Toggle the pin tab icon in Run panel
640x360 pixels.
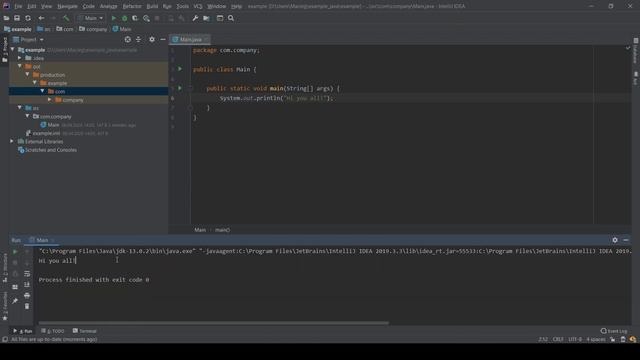[x=15, y=301]
